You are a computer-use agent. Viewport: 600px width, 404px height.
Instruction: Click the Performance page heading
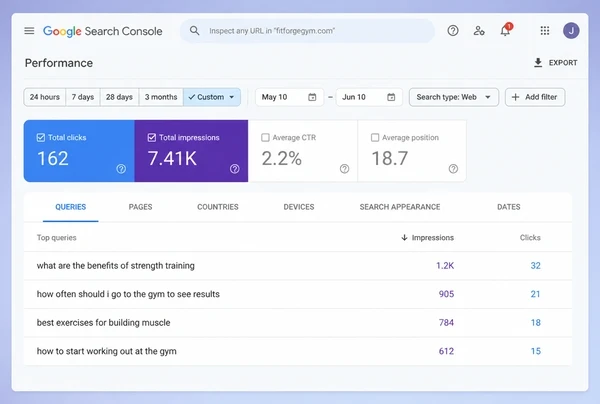coord(59,63)
